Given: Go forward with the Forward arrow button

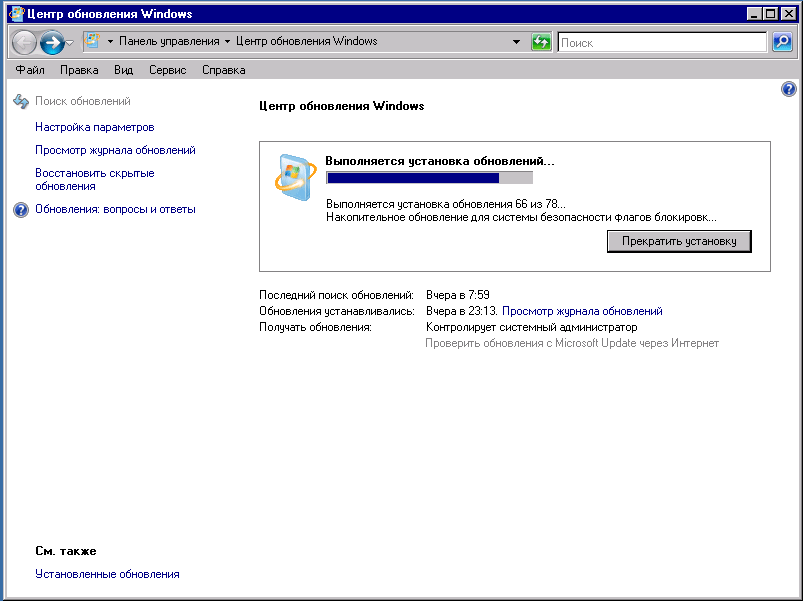Looking at the screenshot, I should (52, 42).
